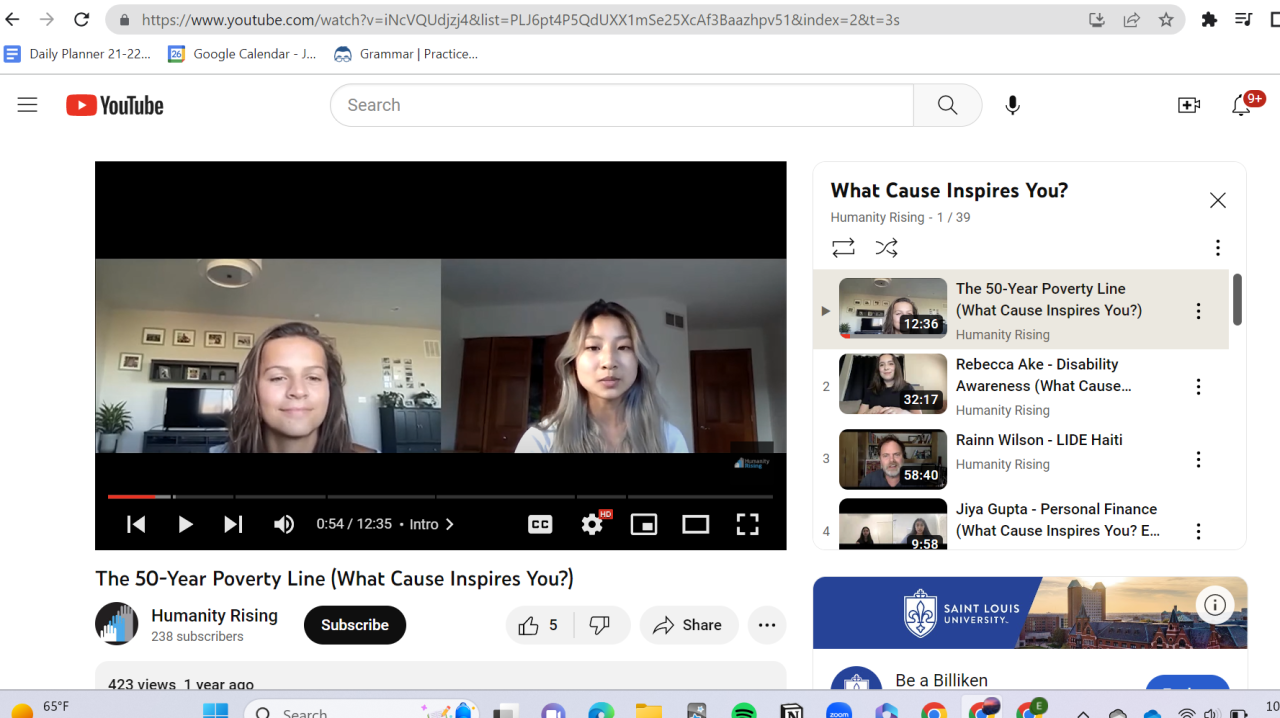Share this page from address bar
This screenshot has width=1280, height=718.
pyautogui.click(x=1131, y=20)
